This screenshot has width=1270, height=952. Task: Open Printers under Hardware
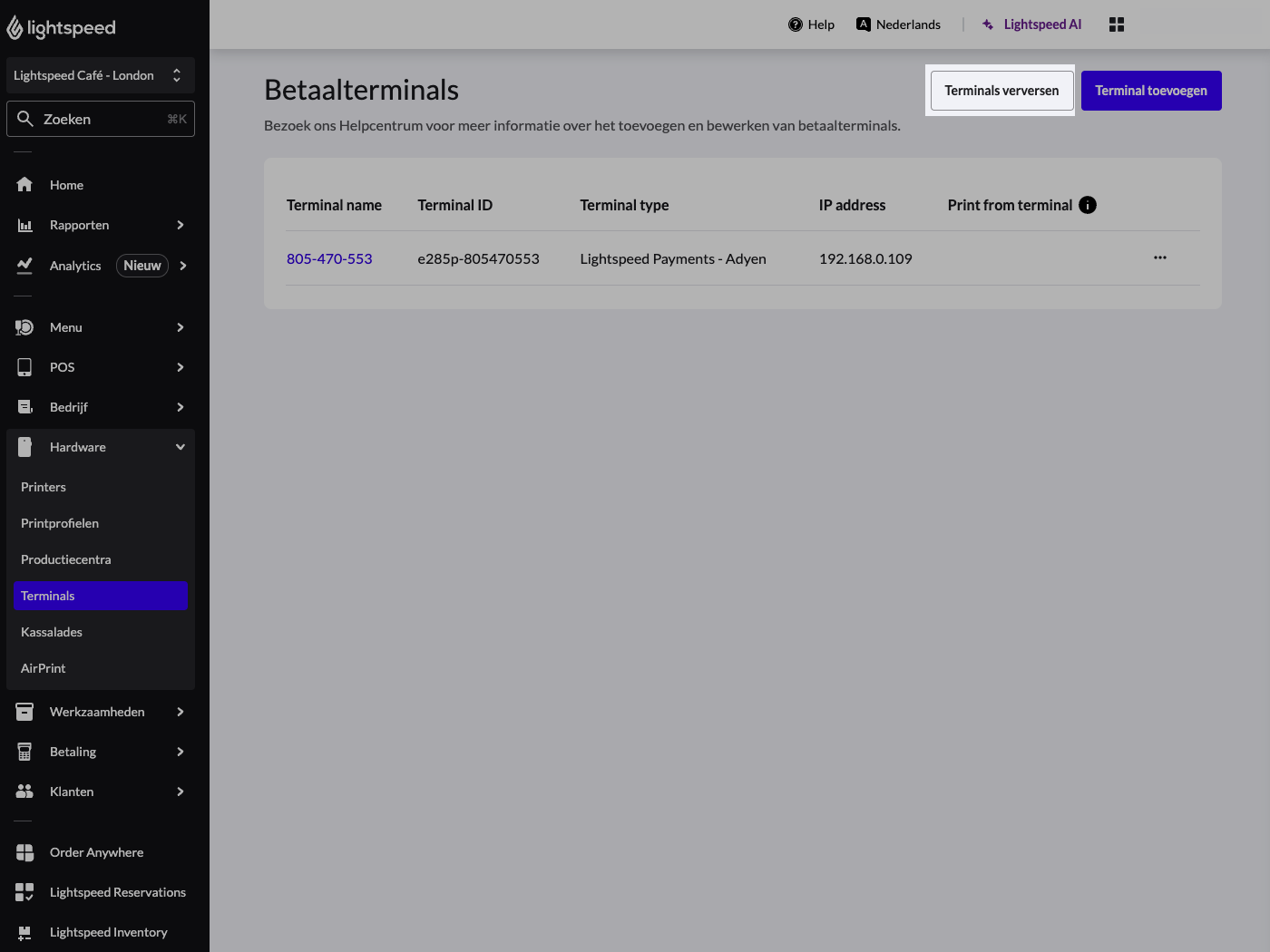(x=101, y=487)
